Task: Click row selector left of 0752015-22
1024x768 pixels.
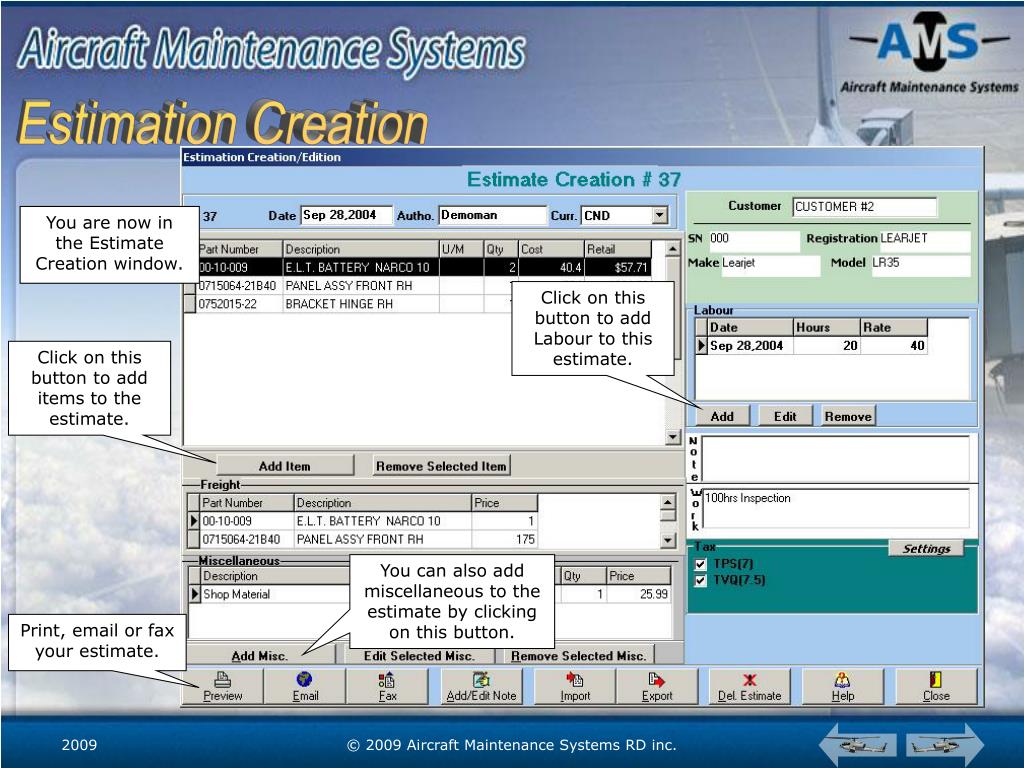Action: 190,304
